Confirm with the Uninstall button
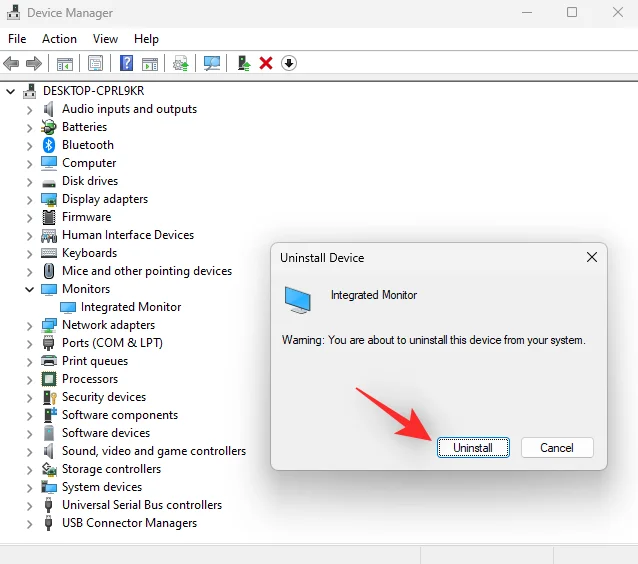Viewport: 638px width, 564px height. point(473,448)
